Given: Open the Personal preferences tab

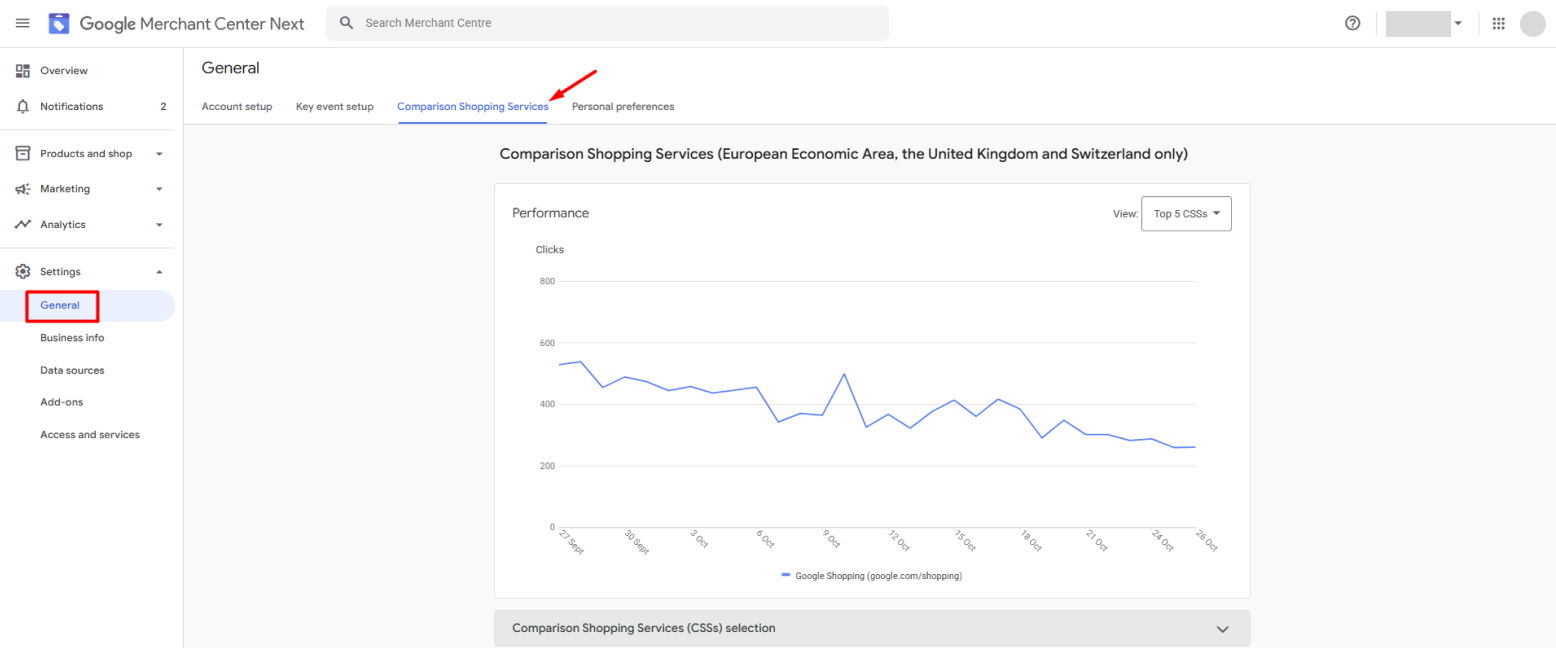Looking at the screenshot, I should pos(622,107).
